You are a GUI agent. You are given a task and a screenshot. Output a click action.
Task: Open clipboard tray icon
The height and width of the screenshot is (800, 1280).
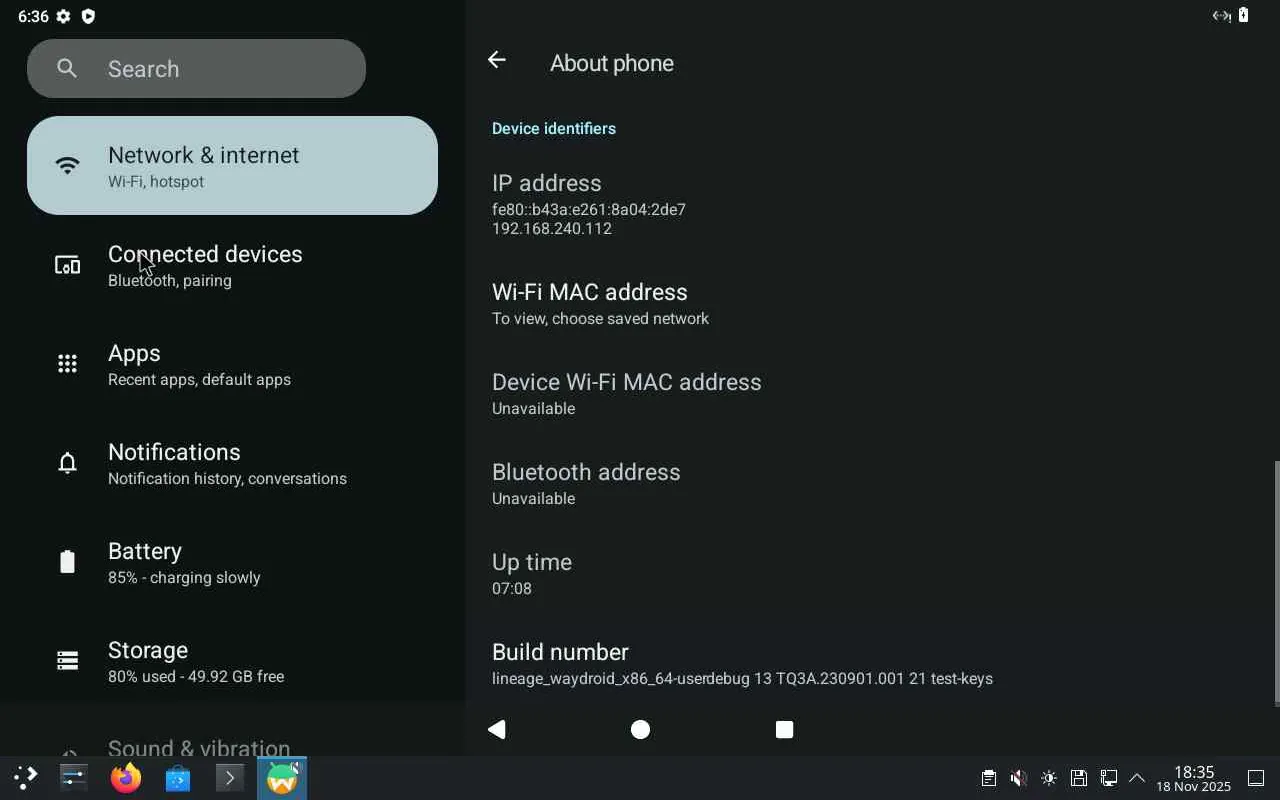[988, 778]
